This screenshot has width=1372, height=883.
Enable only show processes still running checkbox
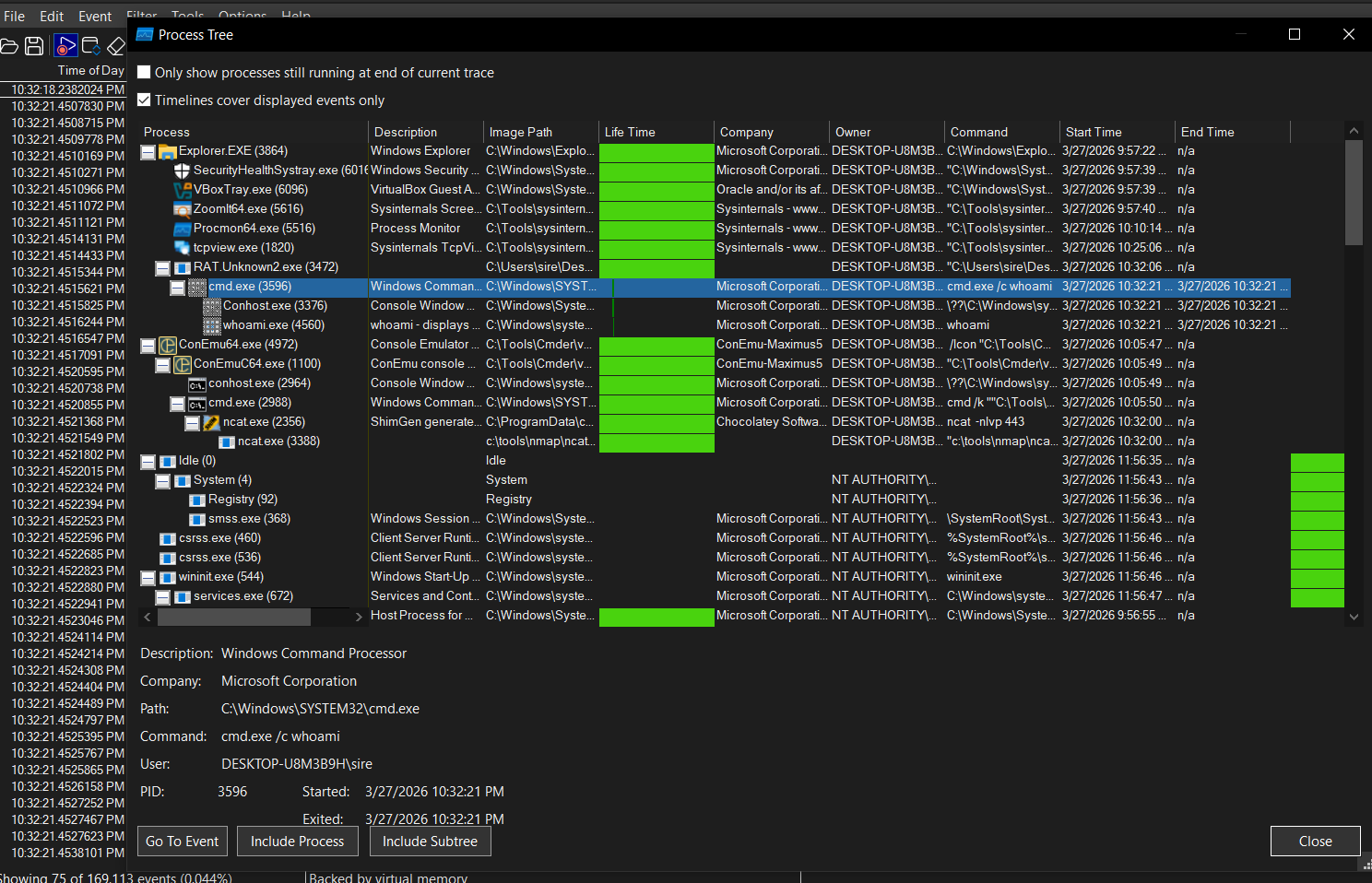pos(144,73)
